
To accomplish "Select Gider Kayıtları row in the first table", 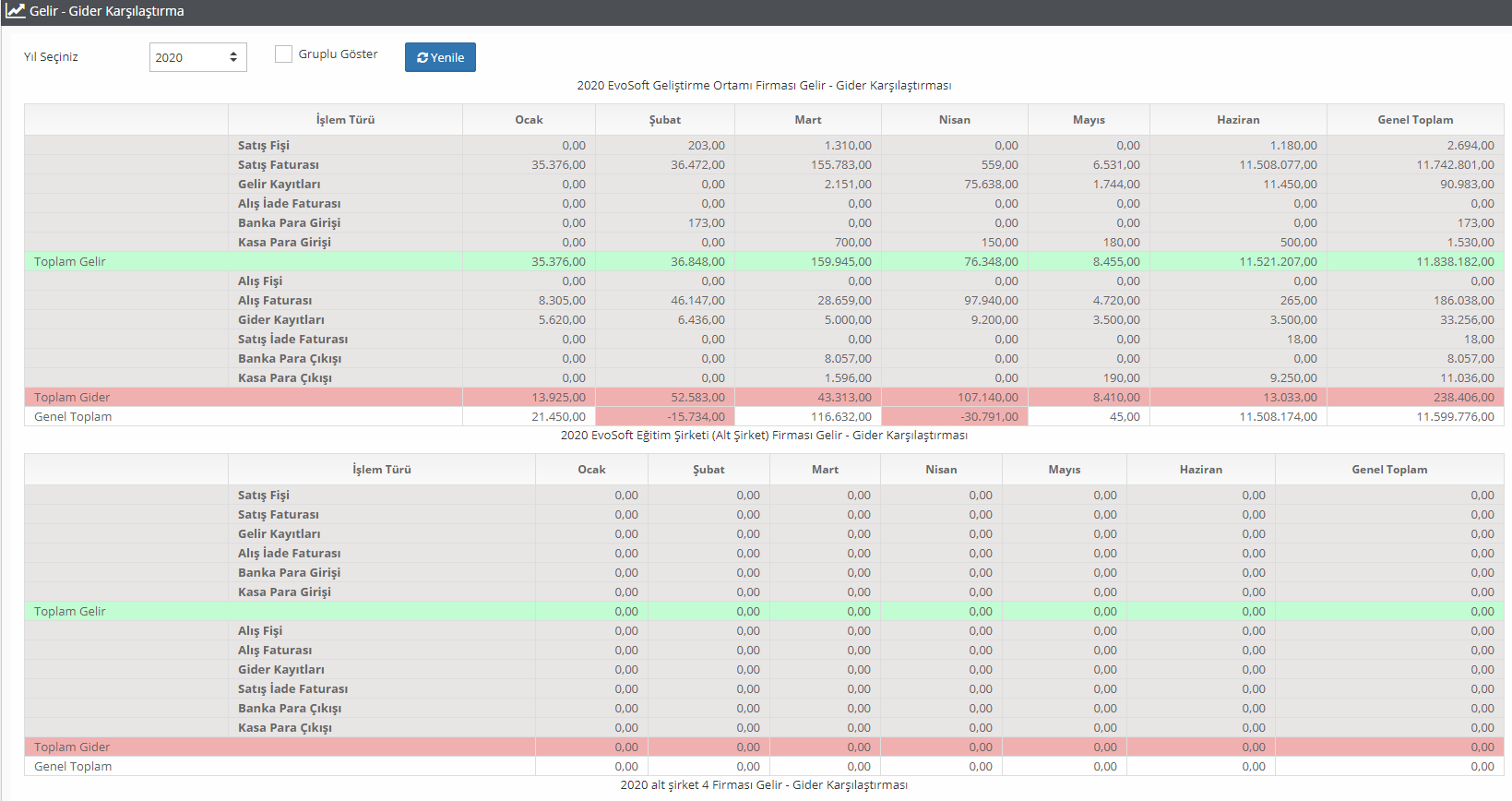I will point(280,320).
